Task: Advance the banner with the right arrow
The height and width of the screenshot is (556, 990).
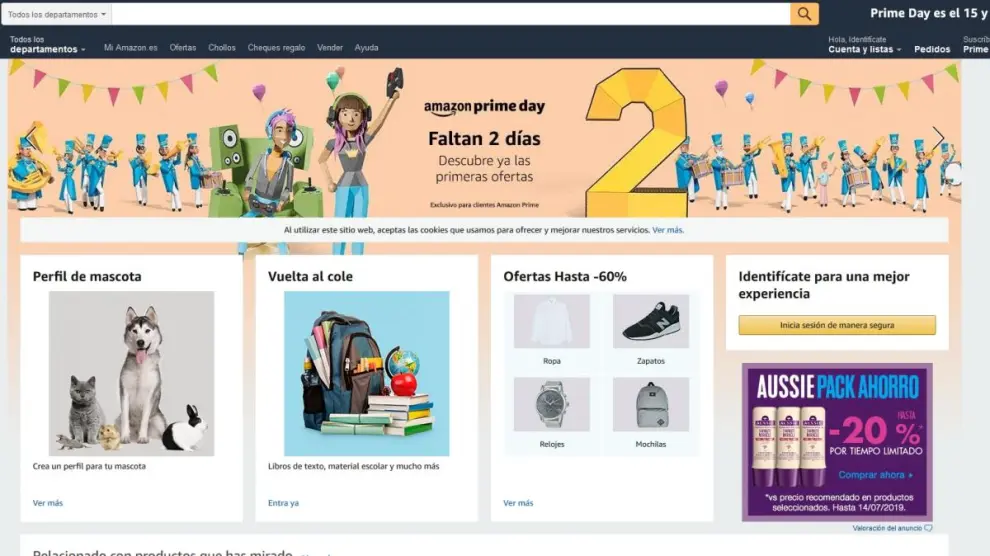Action: click(x=938, y=138)
